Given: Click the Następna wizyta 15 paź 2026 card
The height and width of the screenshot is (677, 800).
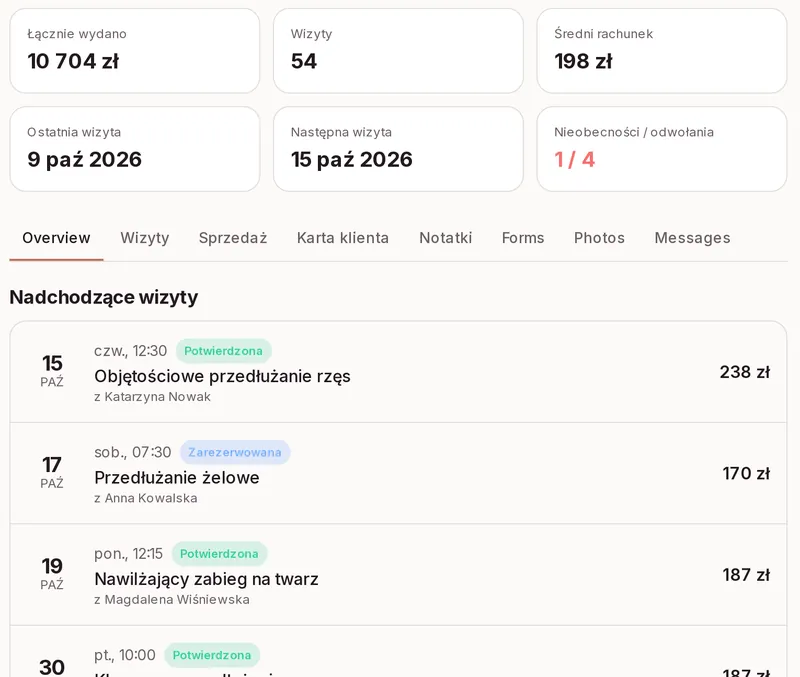Looking at the screenshot, I should point(398,149).
